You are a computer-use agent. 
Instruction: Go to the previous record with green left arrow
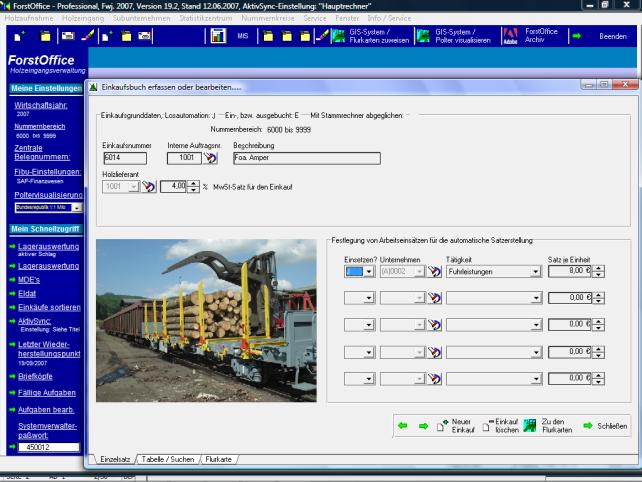[402, 426]
